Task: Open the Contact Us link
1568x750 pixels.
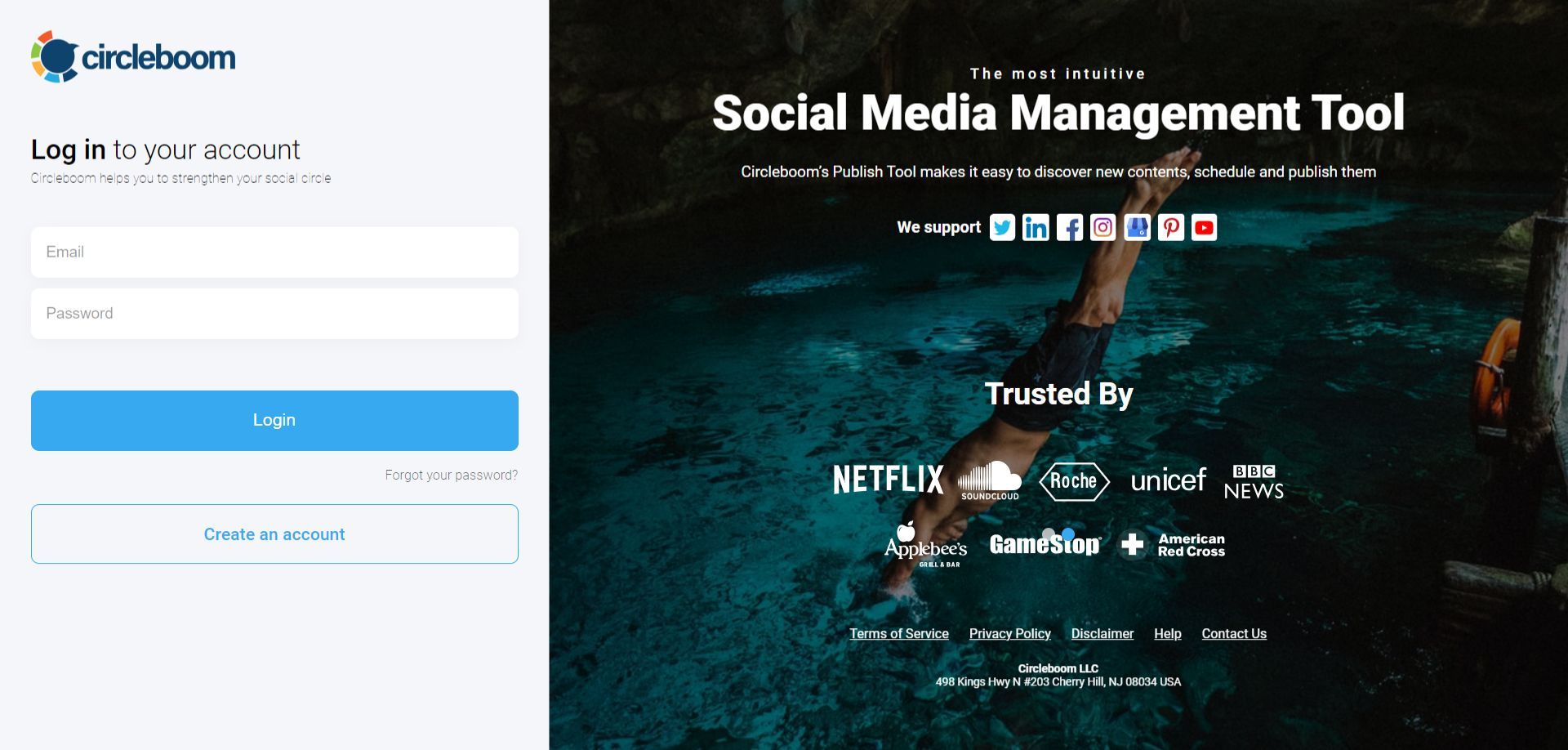Action: point(1234,634)
